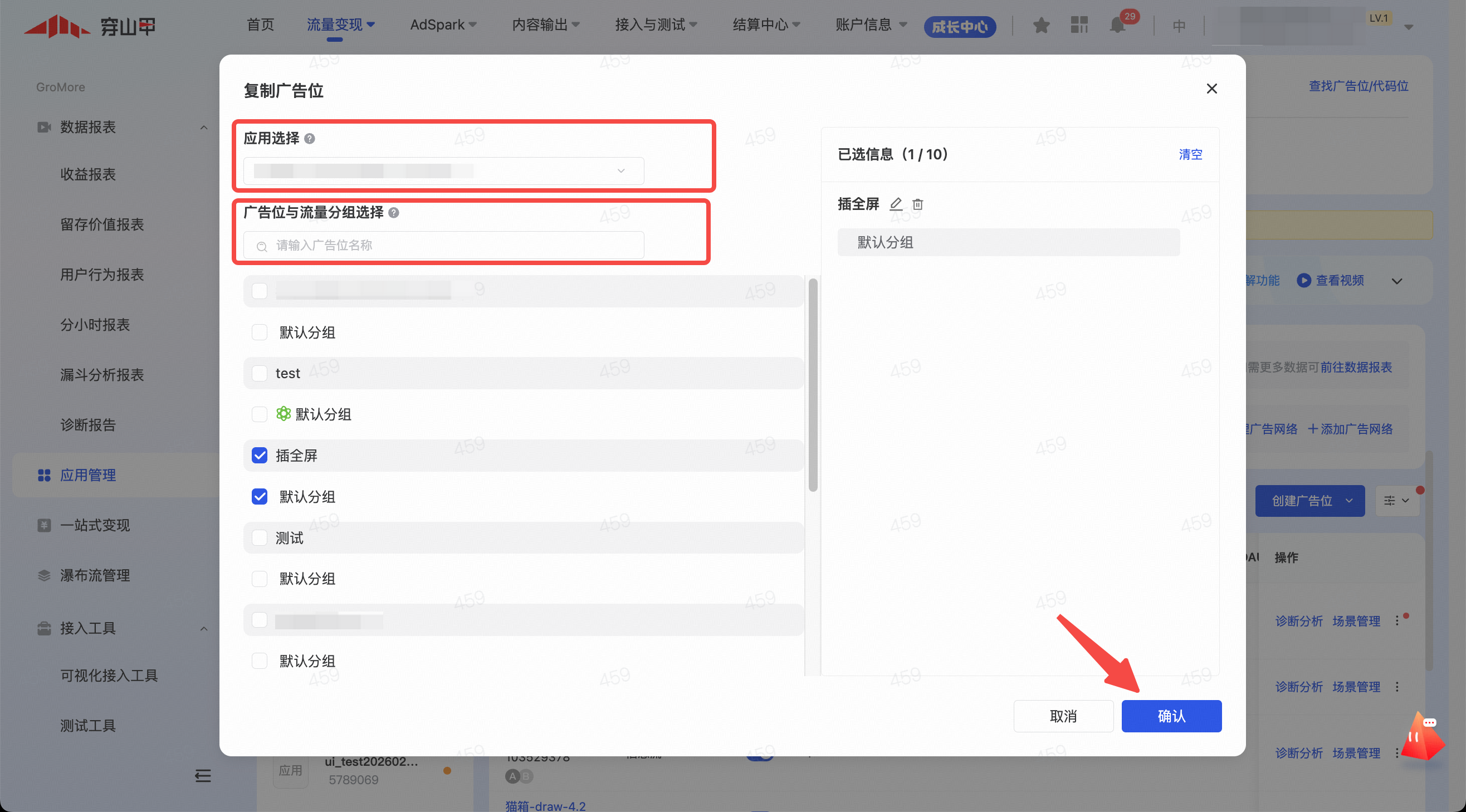Click the 确认 button
The height and width of the screenshot is (812, 1466).
pos(1171,716)
